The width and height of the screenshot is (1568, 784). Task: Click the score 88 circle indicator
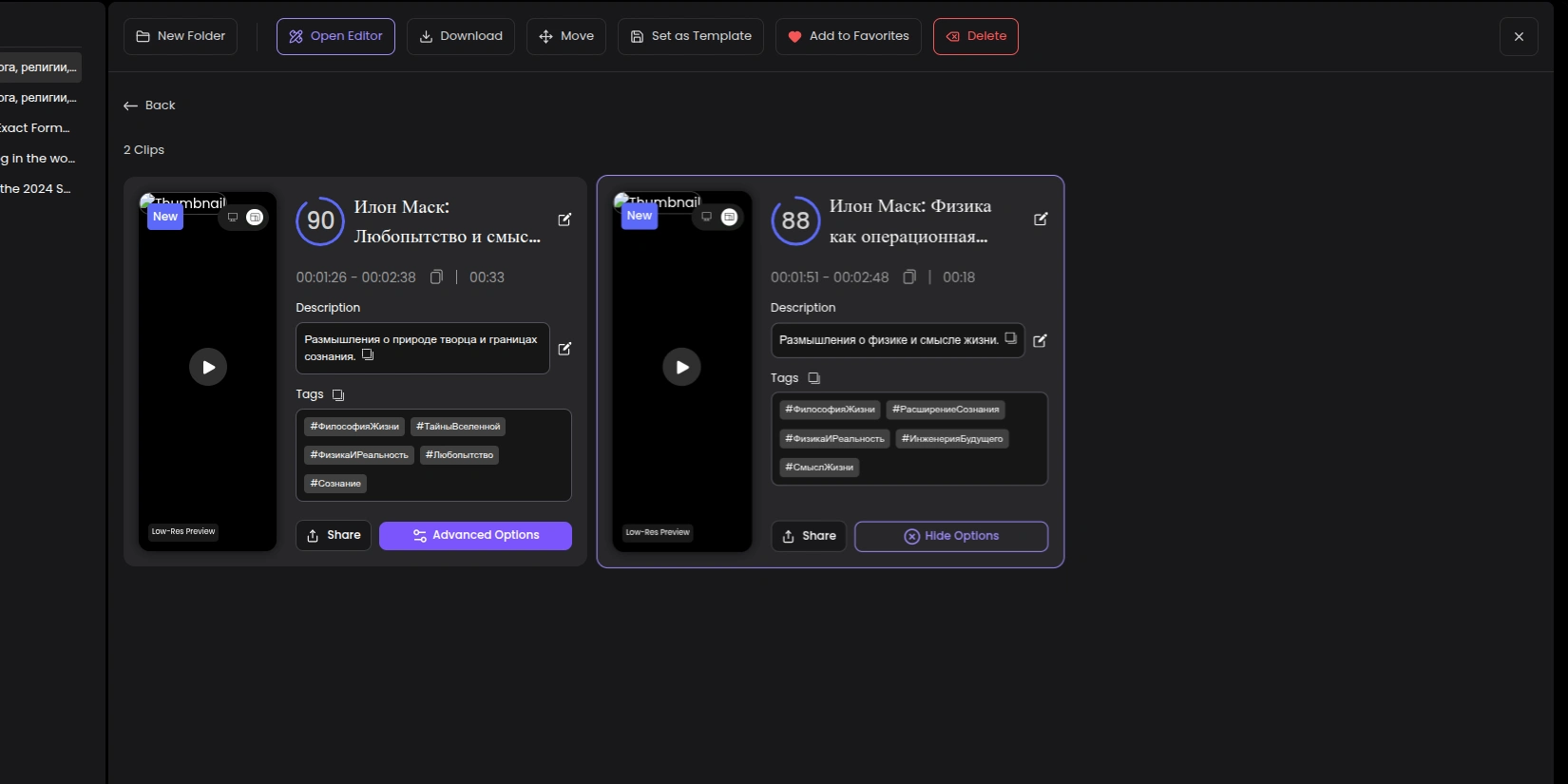pos(795,220)
